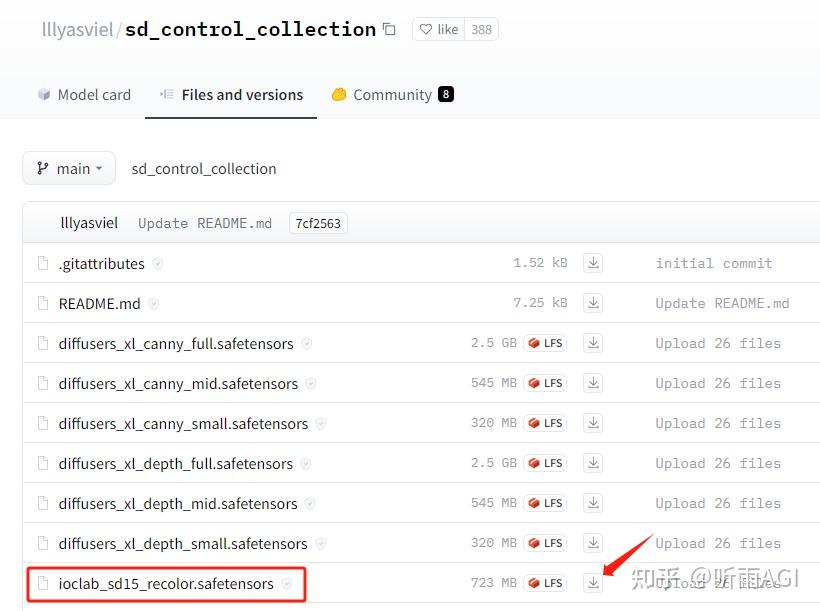Open Upload 26 files commit for canny_small

pyautogui.click(x=718, y=423)
